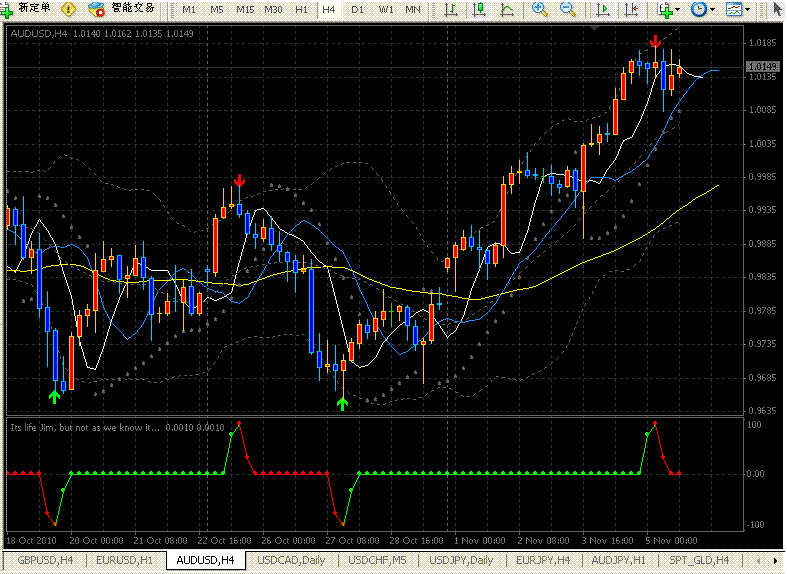This screenshot has width=787, height=574.
Task: Open the Indicators list icon
Action: tap(666, 10)
